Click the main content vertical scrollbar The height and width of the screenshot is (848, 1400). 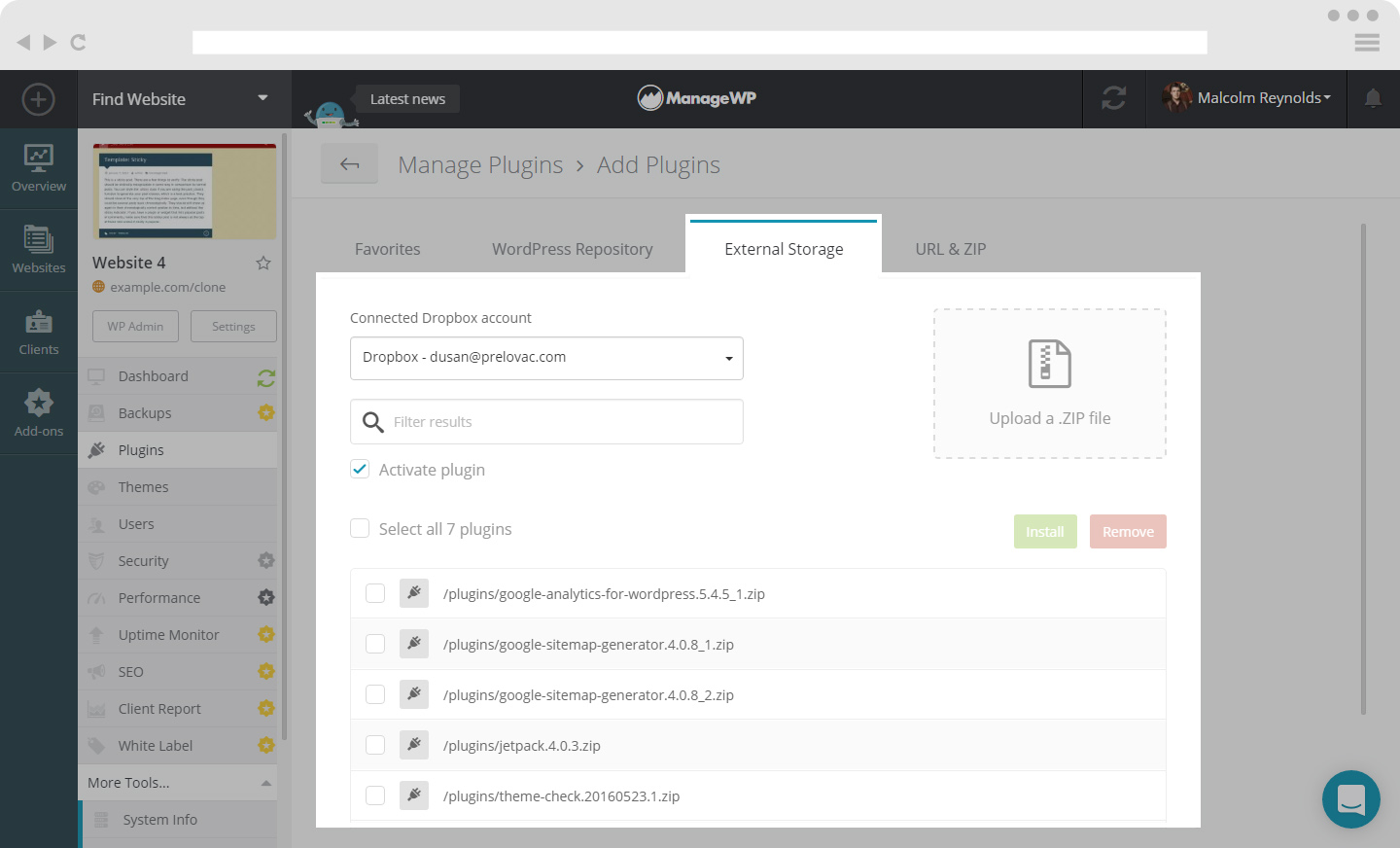coord(1363,469)
